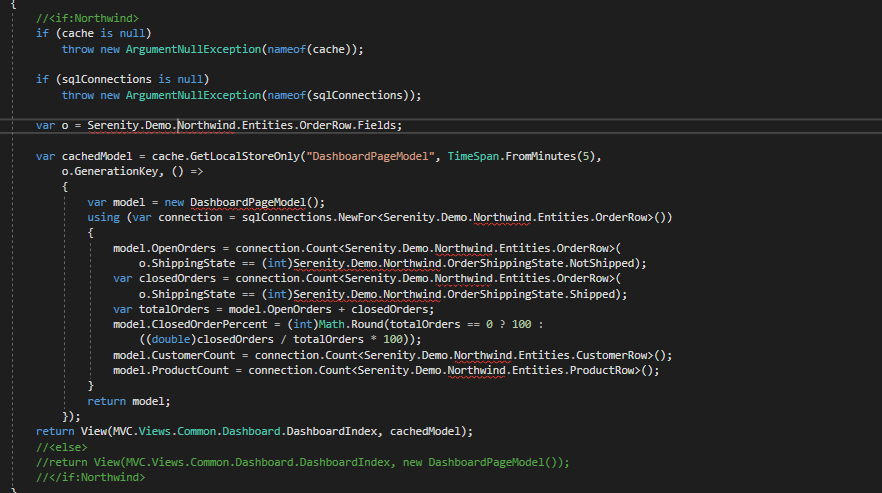The image size is (882, 493).
Task: Click 'o.GenerationKey' argument
Action: coord(110,171)
